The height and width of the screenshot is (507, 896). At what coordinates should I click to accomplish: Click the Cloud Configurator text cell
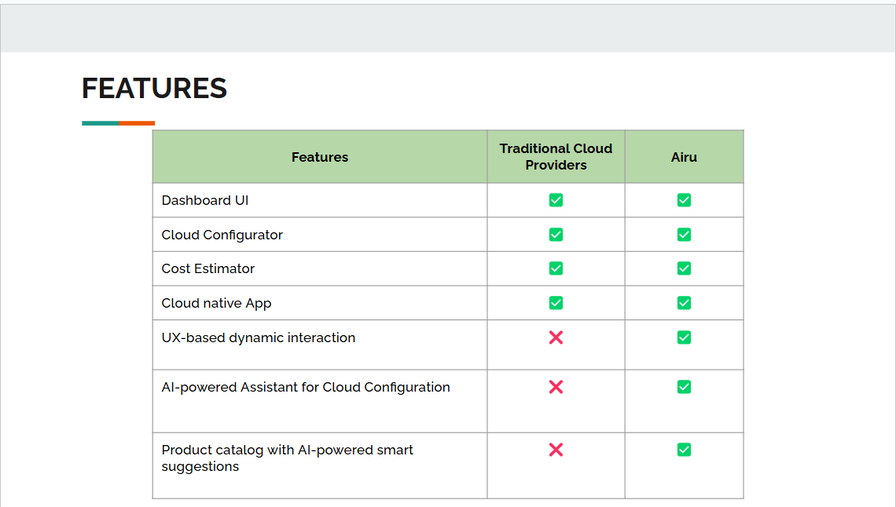point(222,235)
